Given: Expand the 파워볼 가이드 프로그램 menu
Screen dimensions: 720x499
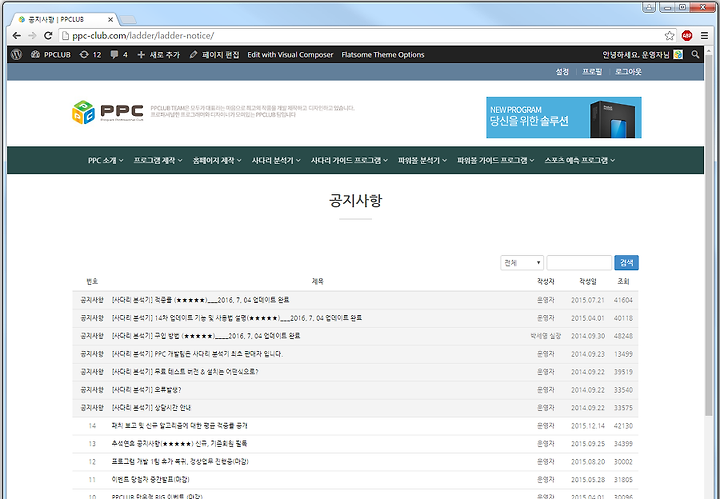Looking at the screenshot, I should point(495,160).
